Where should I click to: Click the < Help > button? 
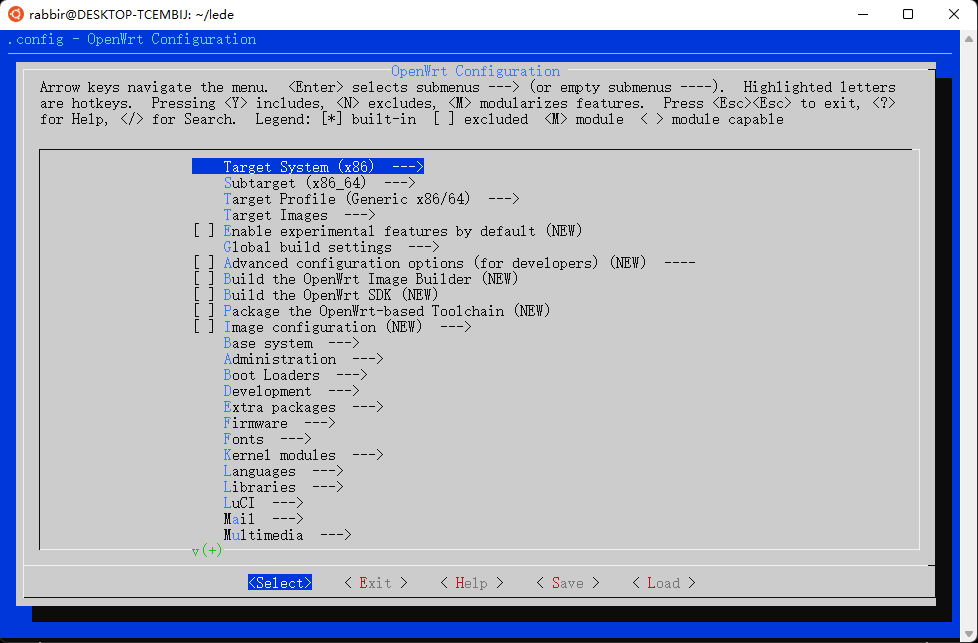point(472,583)
